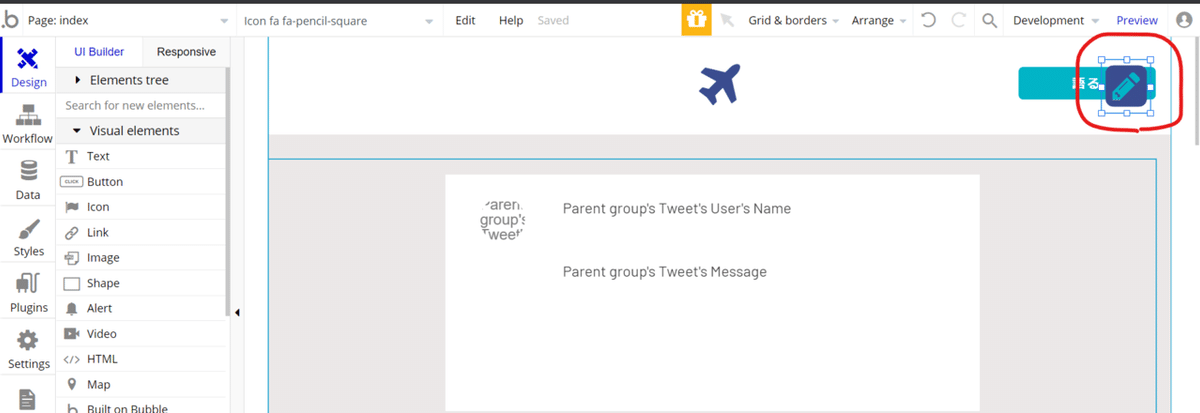Select the pencil-square icon on canvas

click(x=1127, y=88)
